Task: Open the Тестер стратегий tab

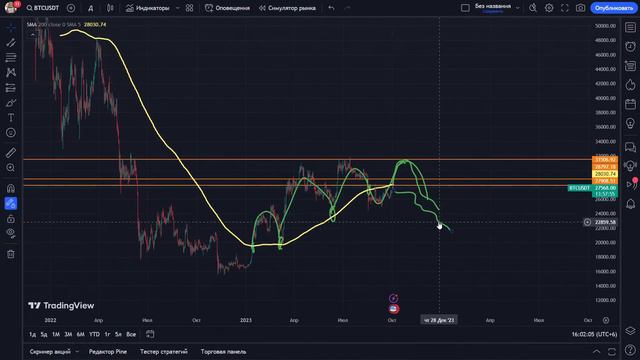Action: [x=164, y=351]
